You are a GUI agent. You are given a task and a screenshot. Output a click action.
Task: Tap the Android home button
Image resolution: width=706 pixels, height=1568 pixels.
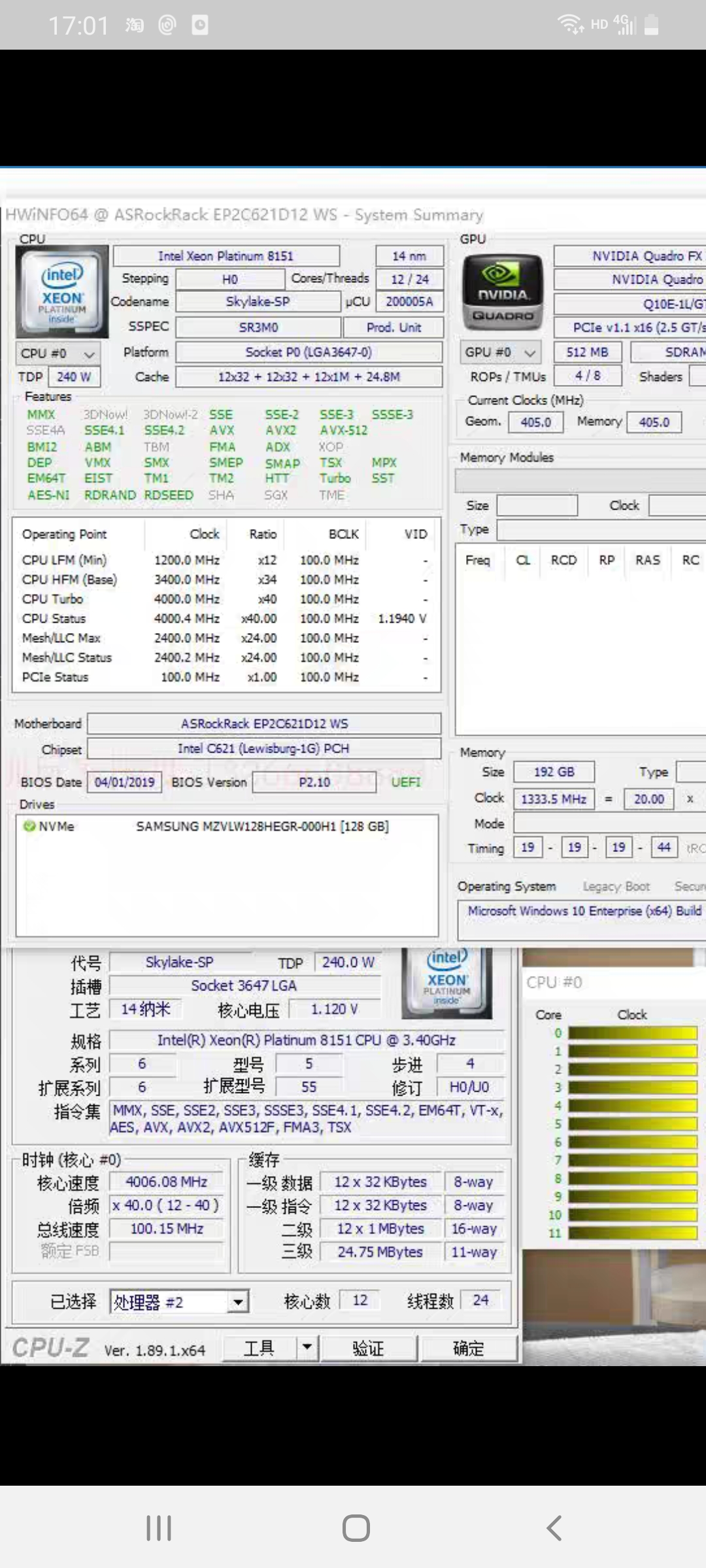coord(356,1528)
